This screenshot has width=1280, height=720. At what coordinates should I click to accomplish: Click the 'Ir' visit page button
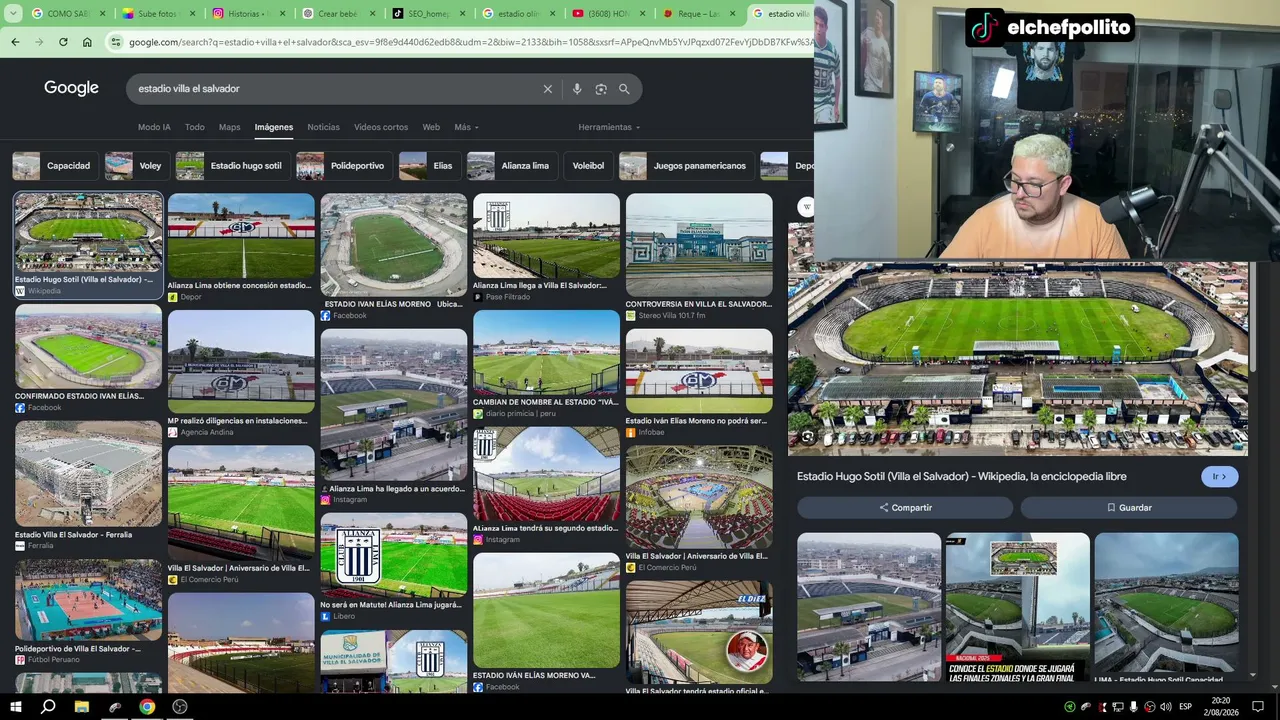point(1220,477)
